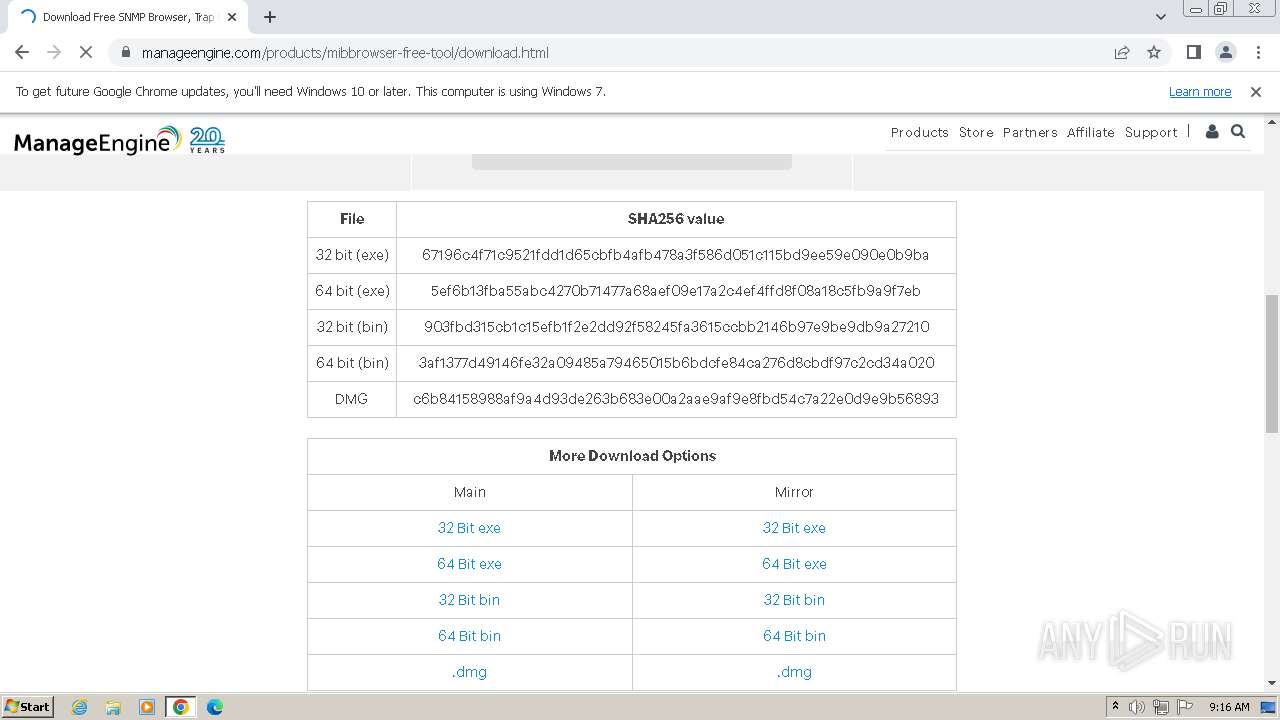
Task: Expand the tab search chevron
Action: pos(1160,16)
